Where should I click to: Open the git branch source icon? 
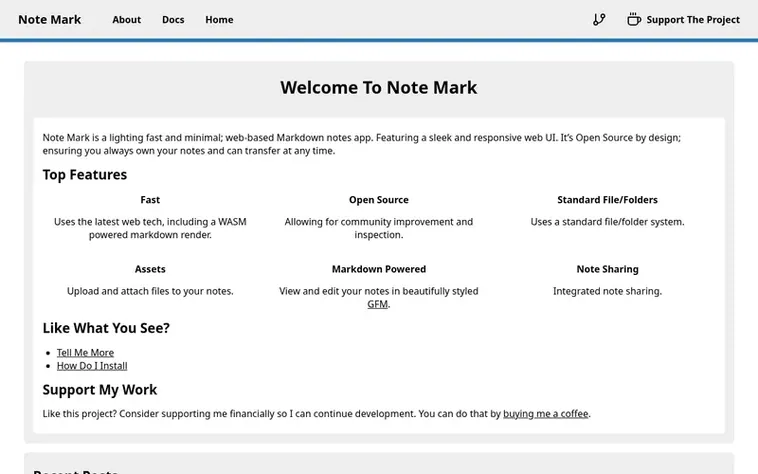599,20
